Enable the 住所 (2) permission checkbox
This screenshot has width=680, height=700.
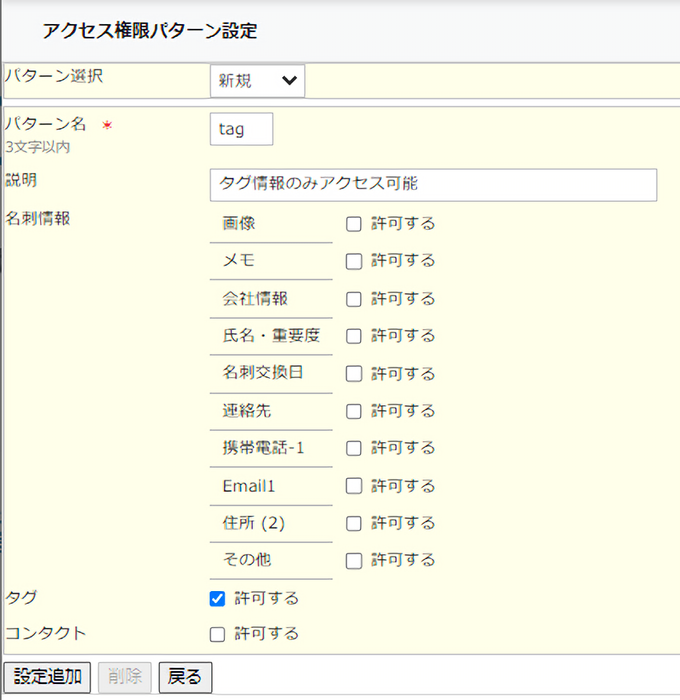pos(354,523)
